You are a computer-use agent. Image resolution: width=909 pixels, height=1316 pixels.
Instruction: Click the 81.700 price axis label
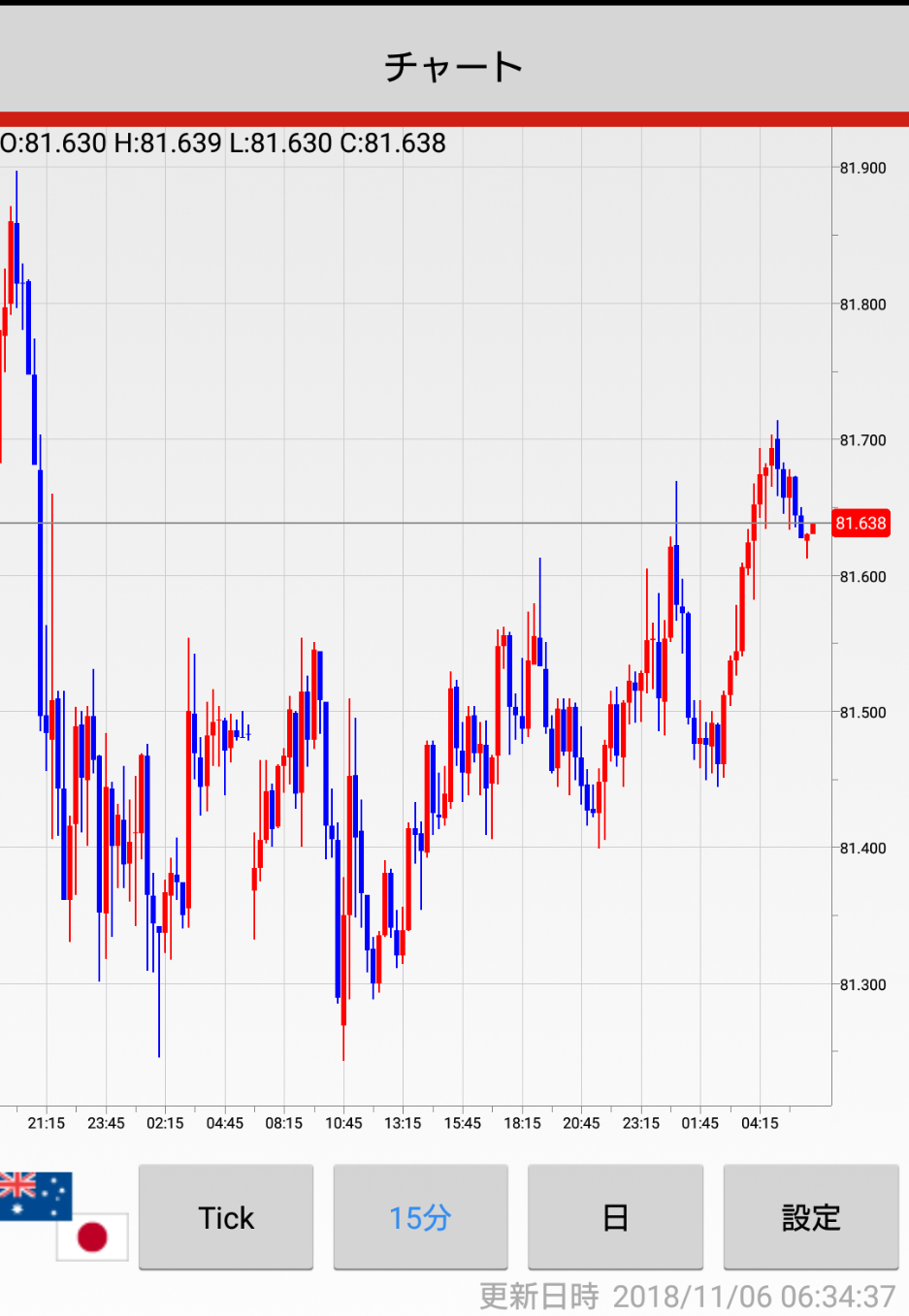click(x=862, y=440)
